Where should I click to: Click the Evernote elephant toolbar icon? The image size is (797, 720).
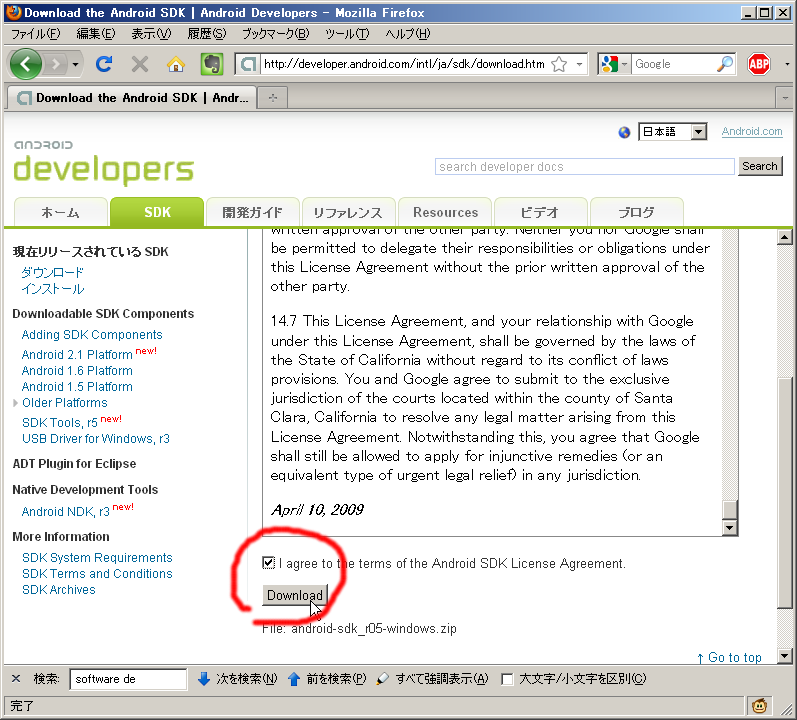click(x=212, y=64)
